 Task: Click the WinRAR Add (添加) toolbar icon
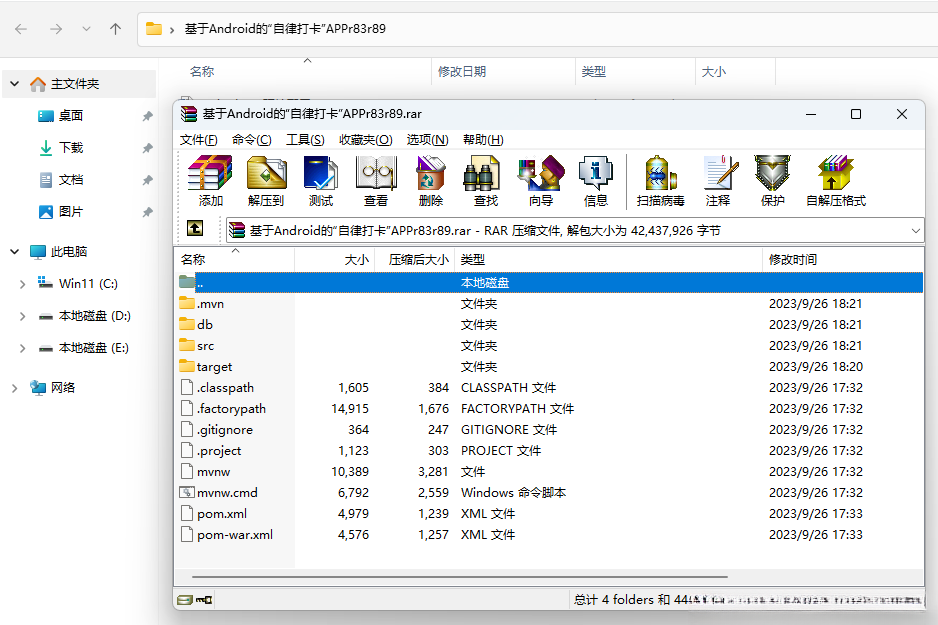[210, 180]
